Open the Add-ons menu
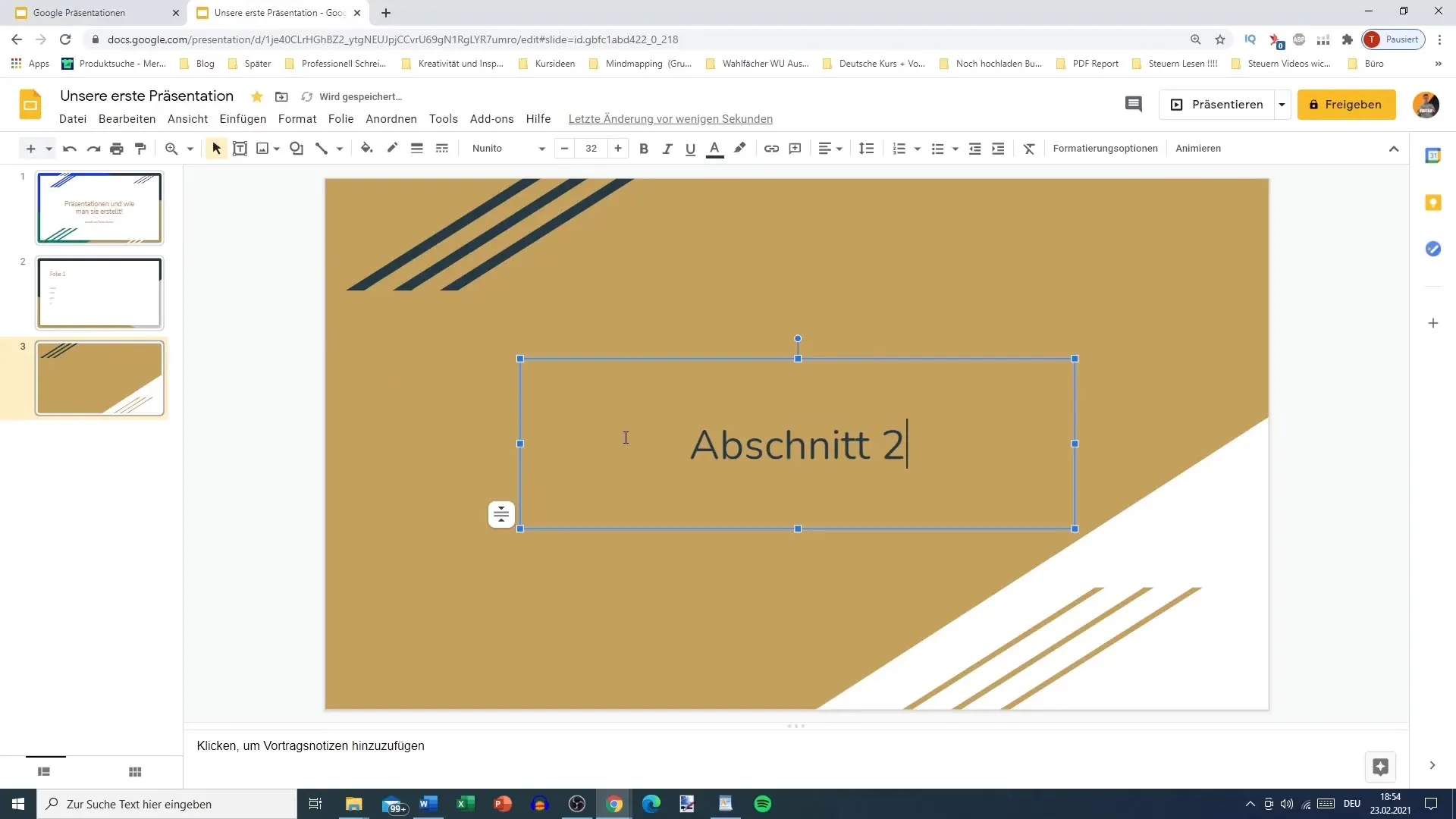Viewport: 1456px width, 819px height. click(x=491, y=119)
